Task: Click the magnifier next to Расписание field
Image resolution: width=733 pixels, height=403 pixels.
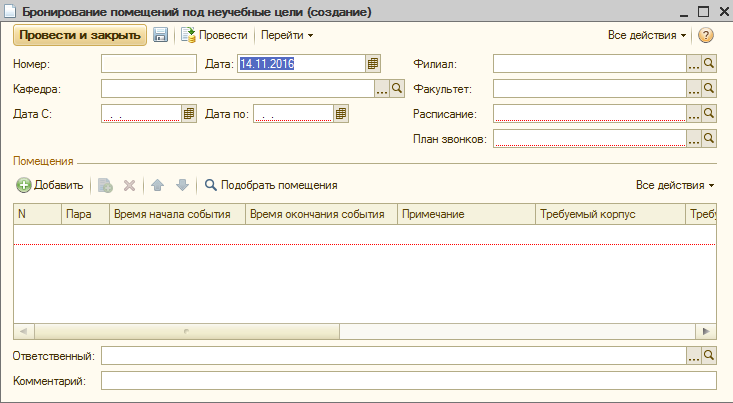Action: tap(709, 113)
